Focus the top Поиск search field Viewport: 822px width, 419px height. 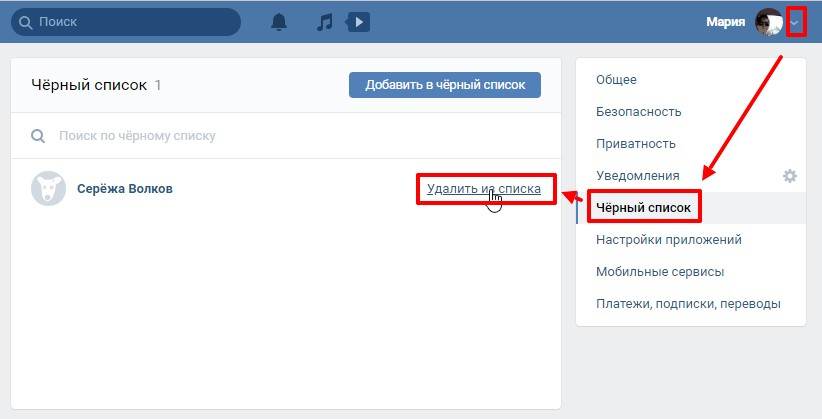click(x=126, y=22)
